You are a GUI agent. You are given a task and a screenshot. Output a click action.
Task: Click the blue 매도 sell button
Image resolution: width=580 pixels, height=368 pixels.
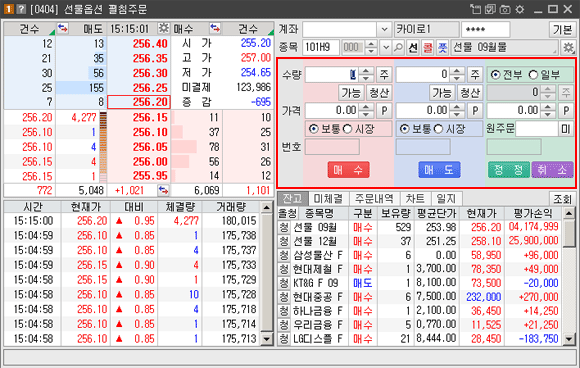click(x=439, y=170)
